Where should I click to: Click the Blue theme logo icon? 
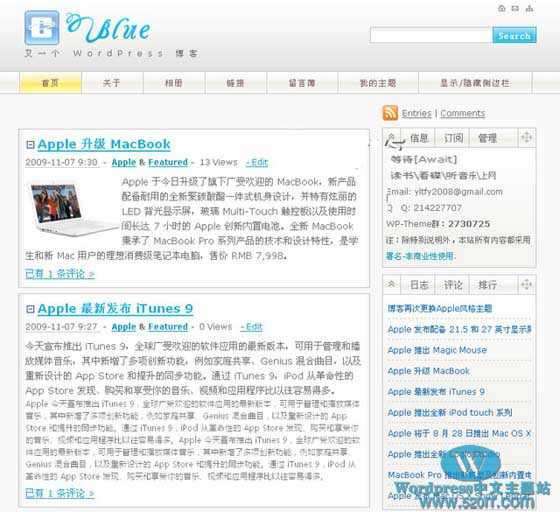pos(42,28)
